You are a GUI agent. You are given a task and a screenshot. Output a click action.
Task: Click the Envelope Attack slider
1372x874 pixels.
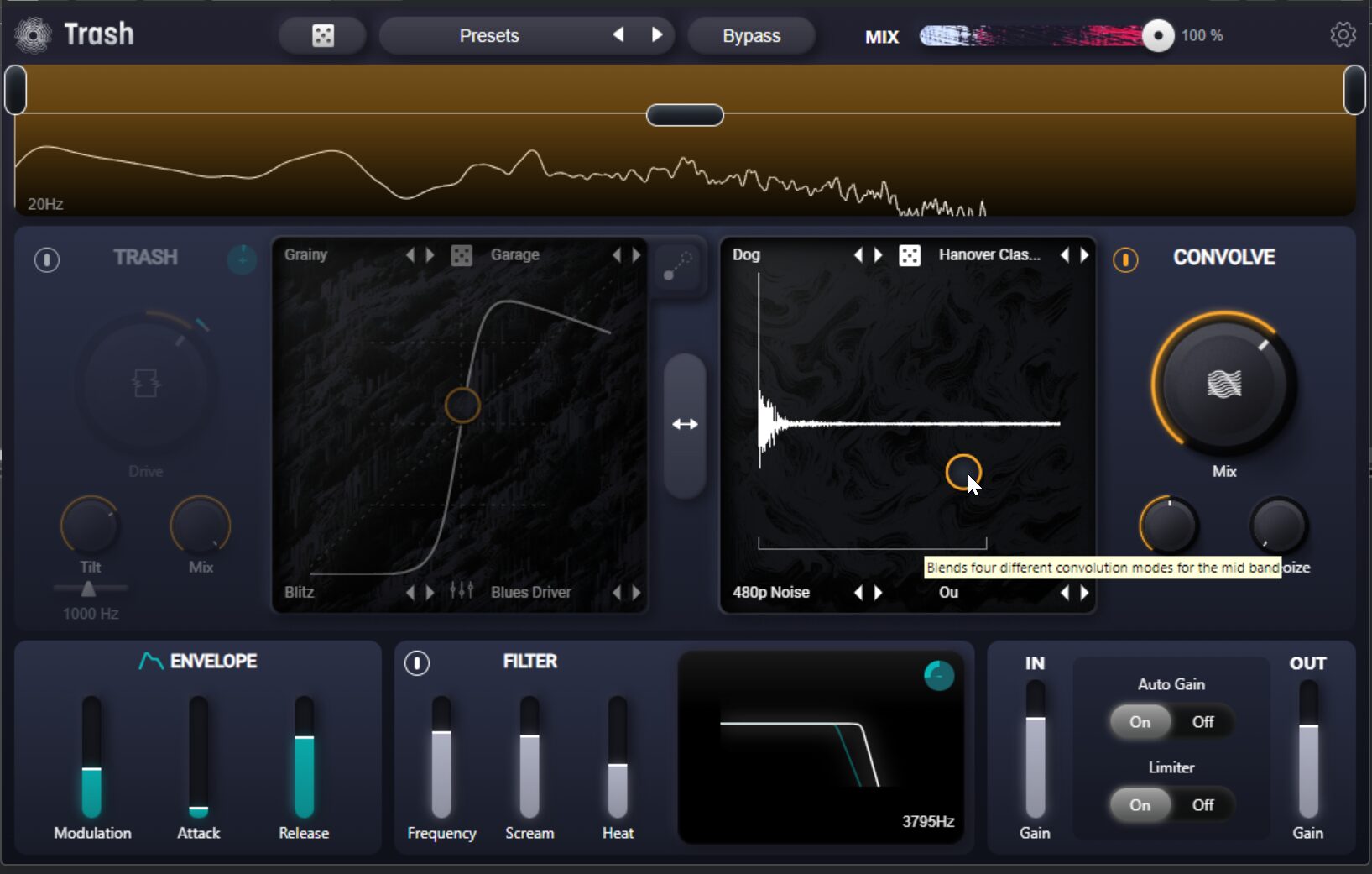pyautogui.click(x=198, y=756)
